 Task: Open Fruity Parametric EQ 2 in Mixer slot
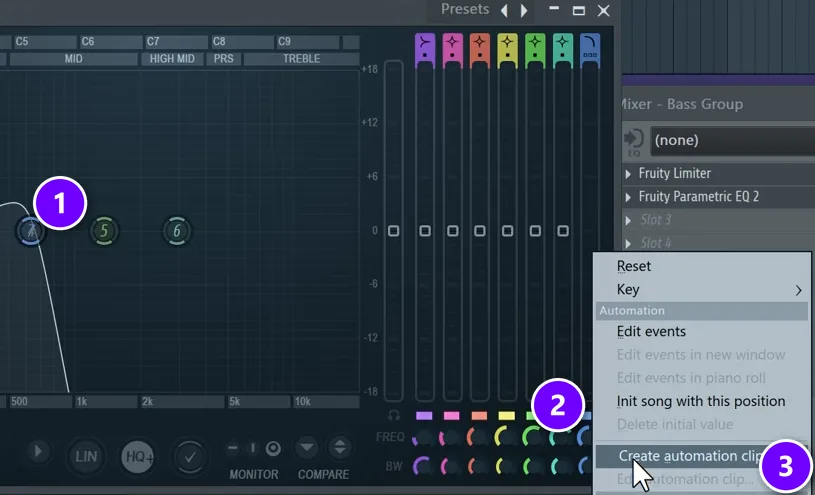[699, 197]
